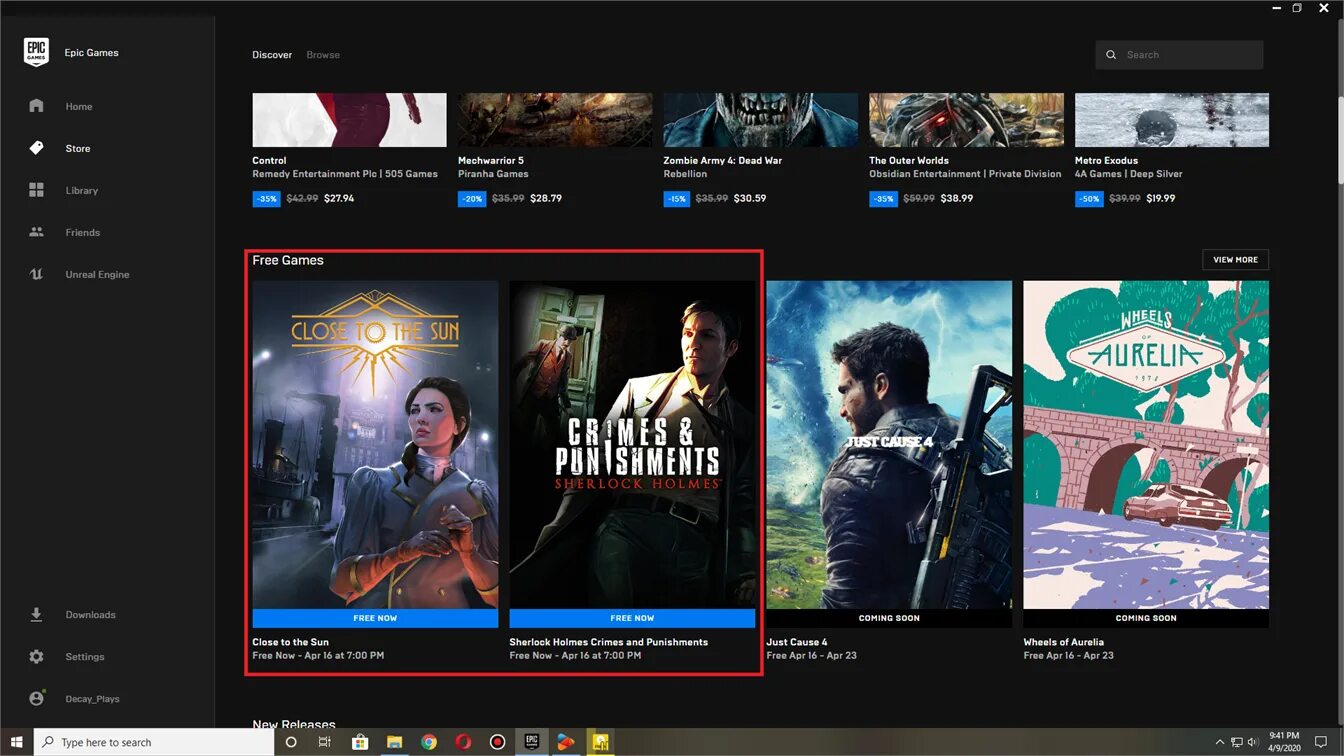This screenshot has height=756, width=1344.
Task: Click COMING SOON under Just Cause 4
Action: (x=889, y=618)
